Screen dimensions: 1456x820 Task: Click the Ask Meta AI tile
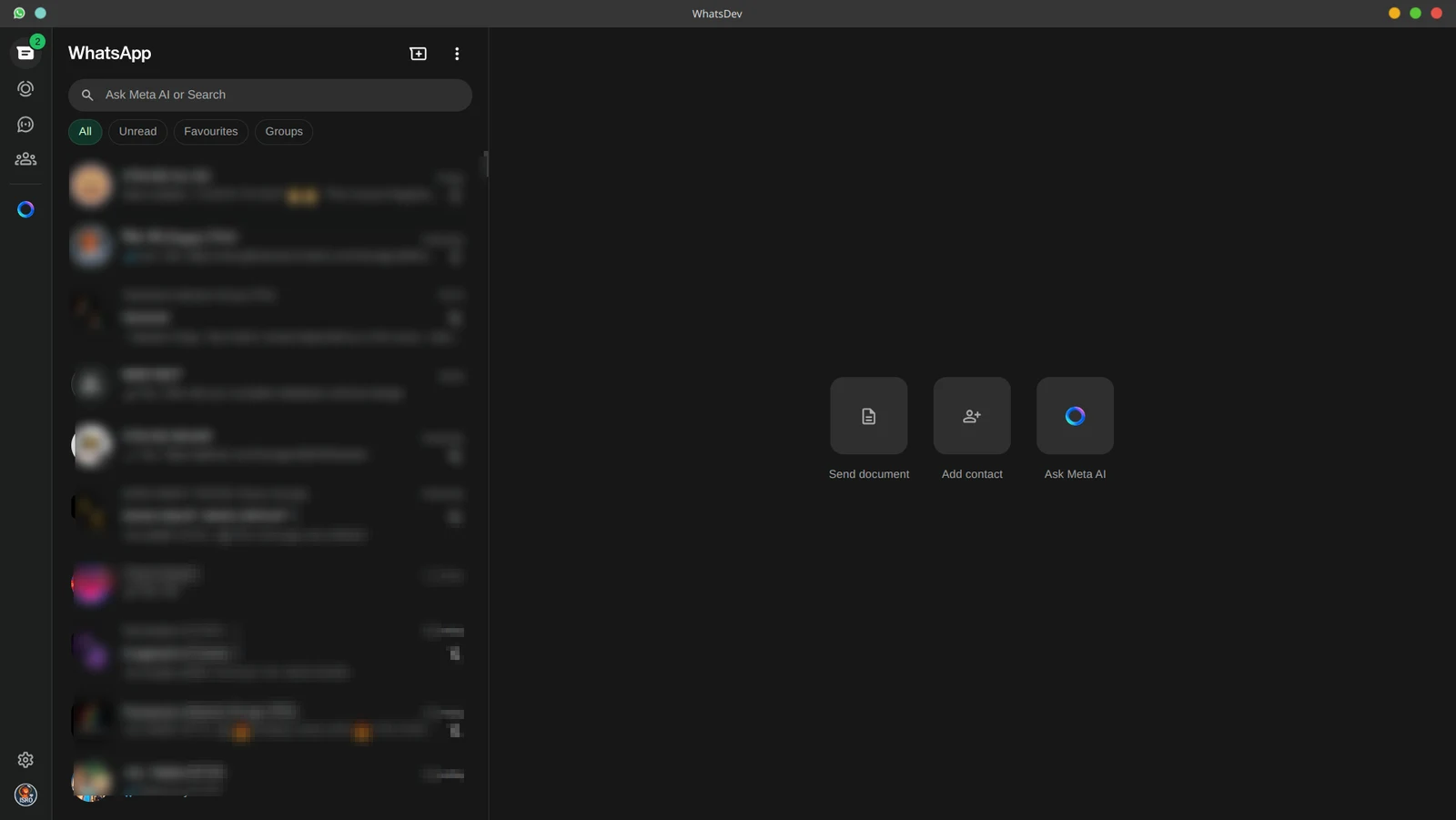click(x=1075, y=416)
